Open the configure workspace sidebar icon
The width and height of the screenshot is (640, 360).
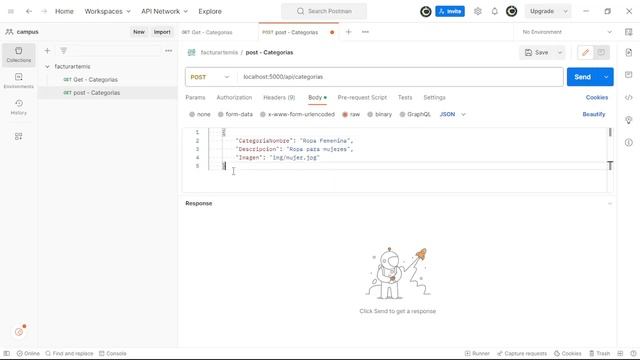click(19, 136)
